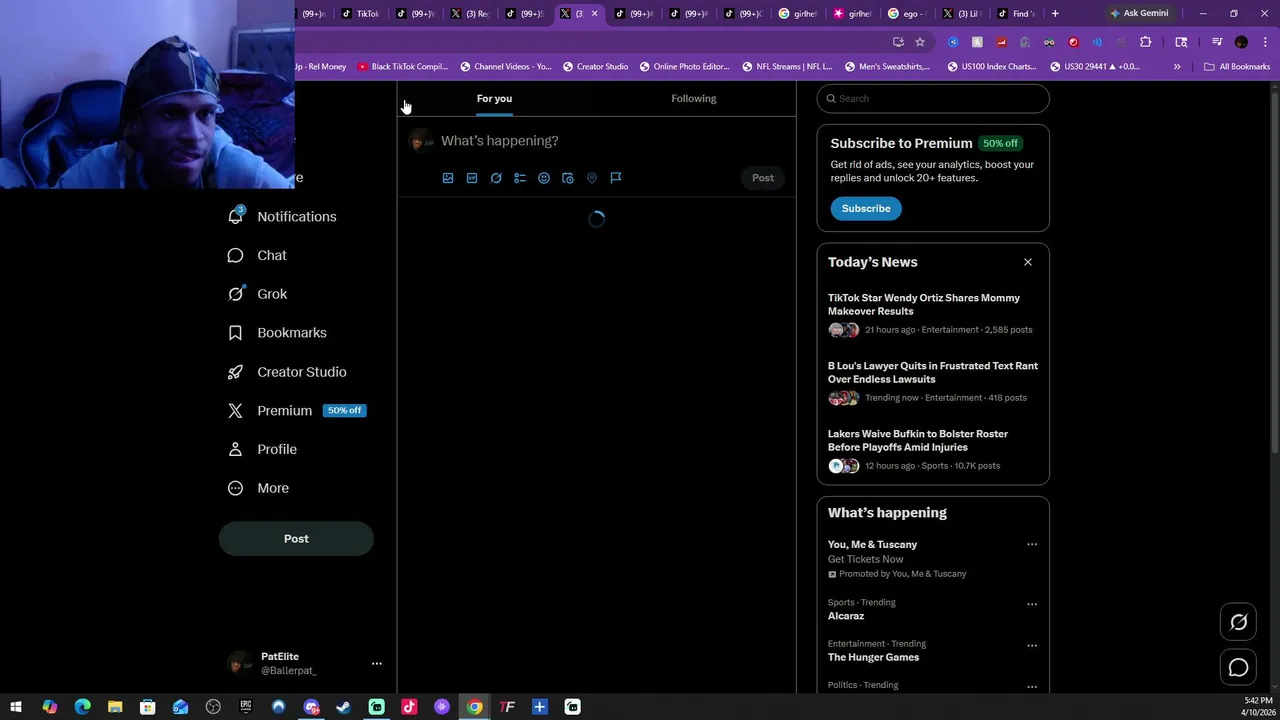Open Chrome tab search icon

(x=1181, y=42)
